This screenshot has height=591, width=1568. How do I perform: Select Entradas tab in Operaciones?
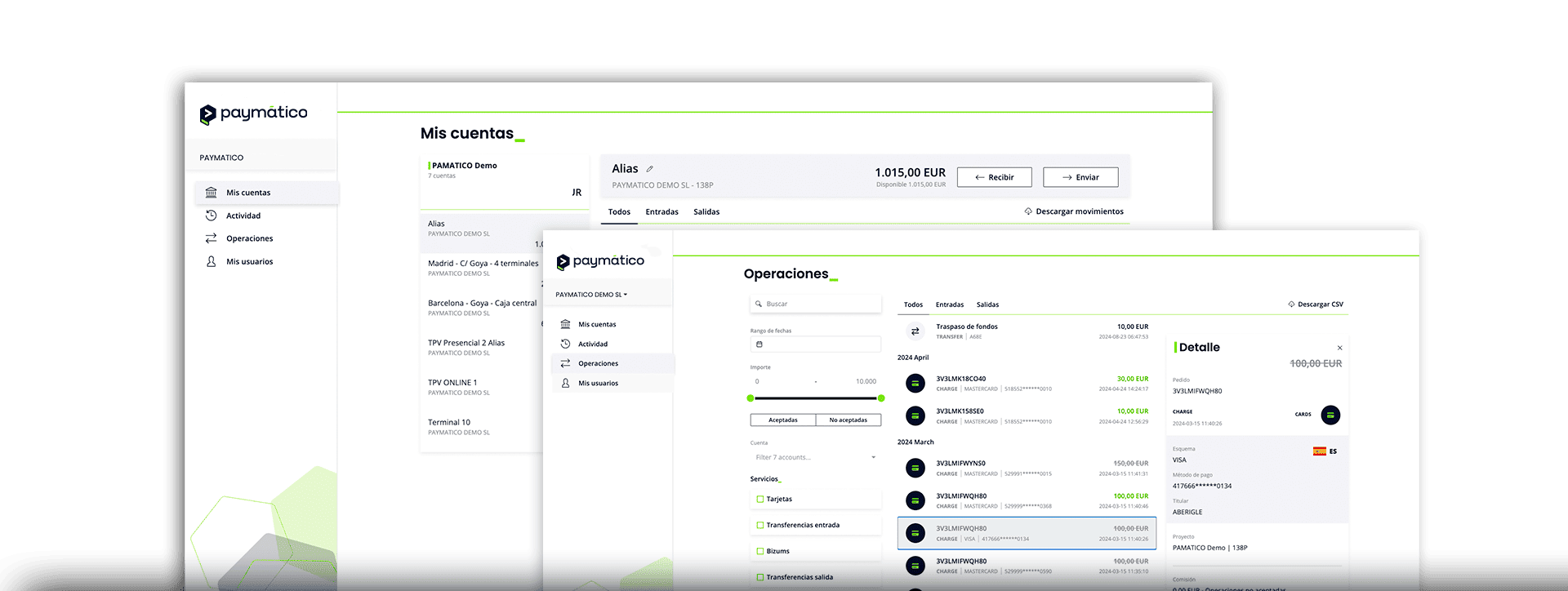[950, 304]
